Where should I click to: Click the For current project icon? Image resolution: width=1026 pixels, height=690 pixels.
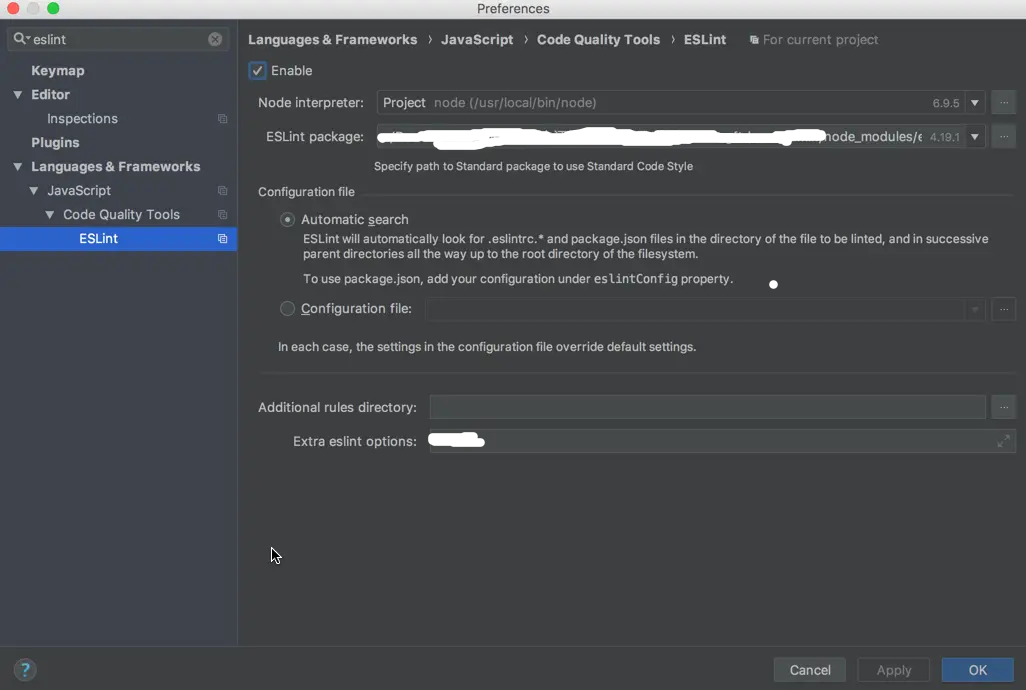point(754,40)
